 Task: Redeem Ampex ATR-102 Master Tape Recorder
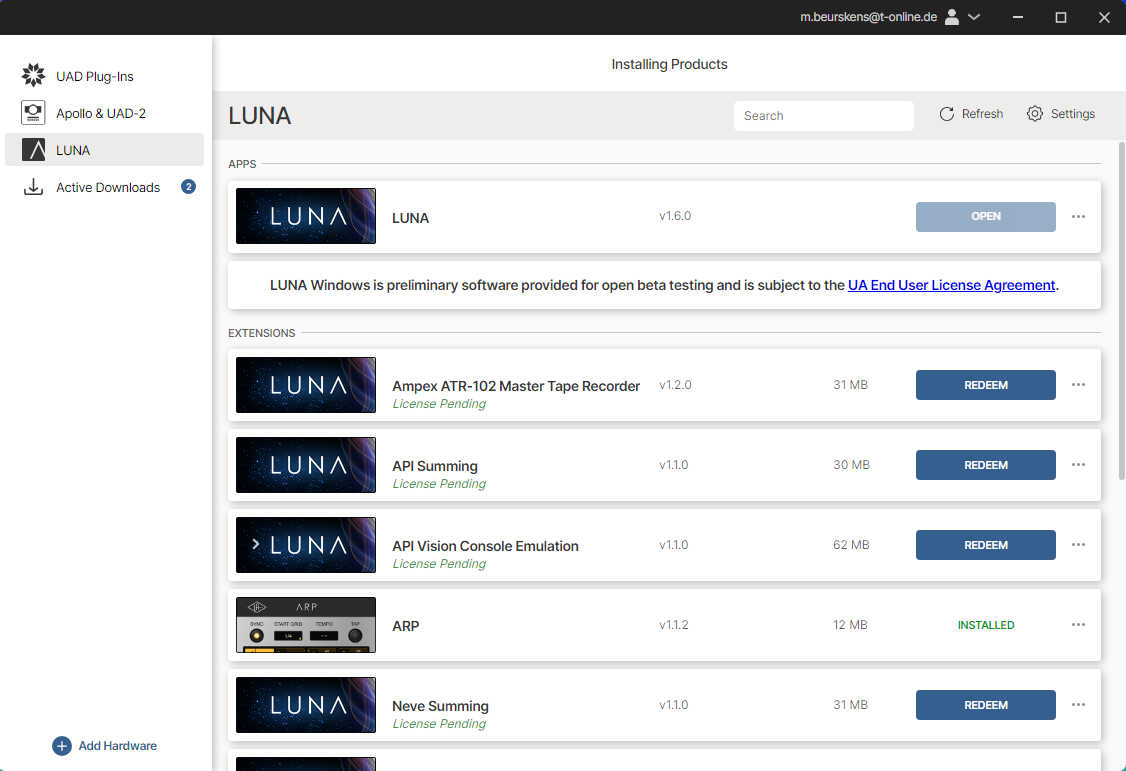coord(985,385)
